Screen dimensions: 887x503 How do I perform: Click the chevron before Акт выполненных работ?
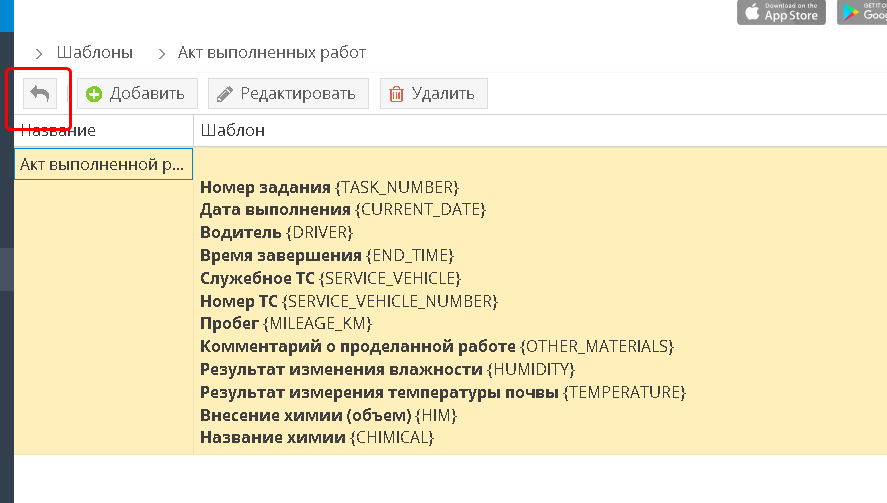(161, 53)
